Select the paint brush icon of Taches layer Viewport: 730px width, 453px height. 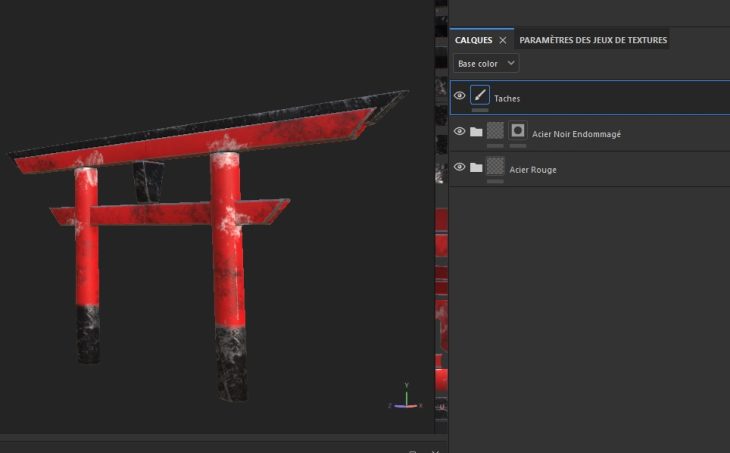pyautogui.click(x=479, y=96)
